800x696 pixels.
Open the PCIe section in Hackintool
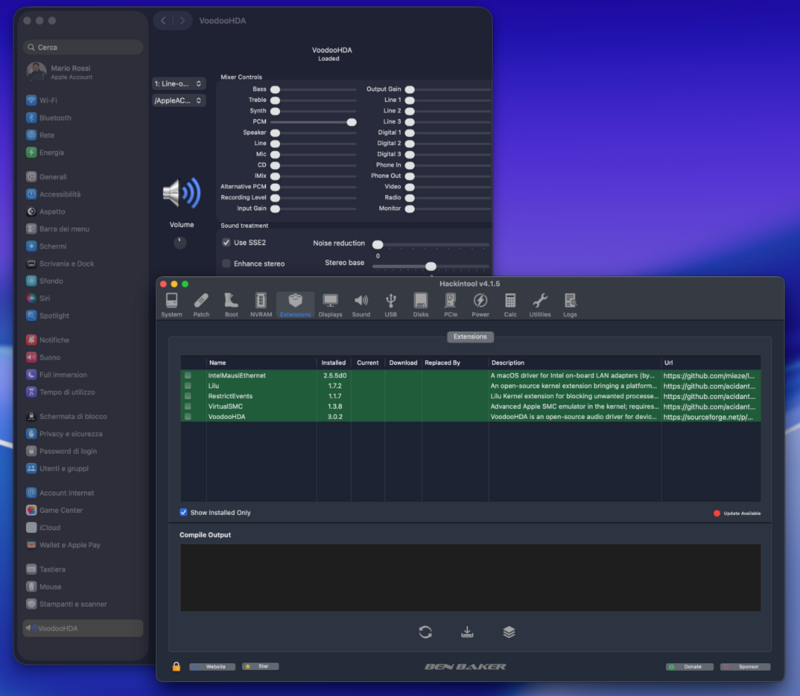(x=451, y=305)
